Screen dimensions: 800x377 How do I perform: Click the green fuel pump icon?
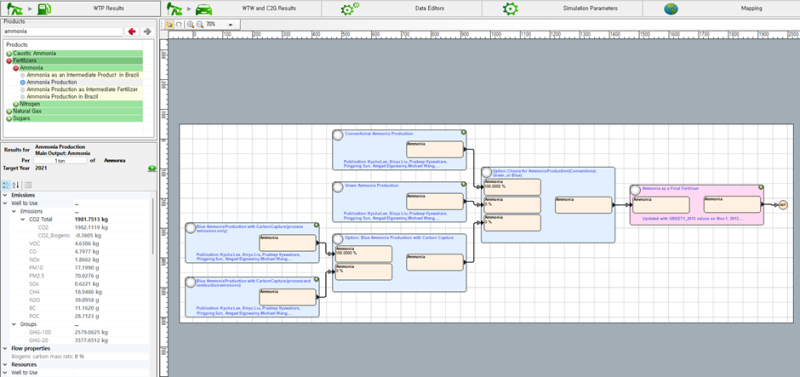(44, 8)
